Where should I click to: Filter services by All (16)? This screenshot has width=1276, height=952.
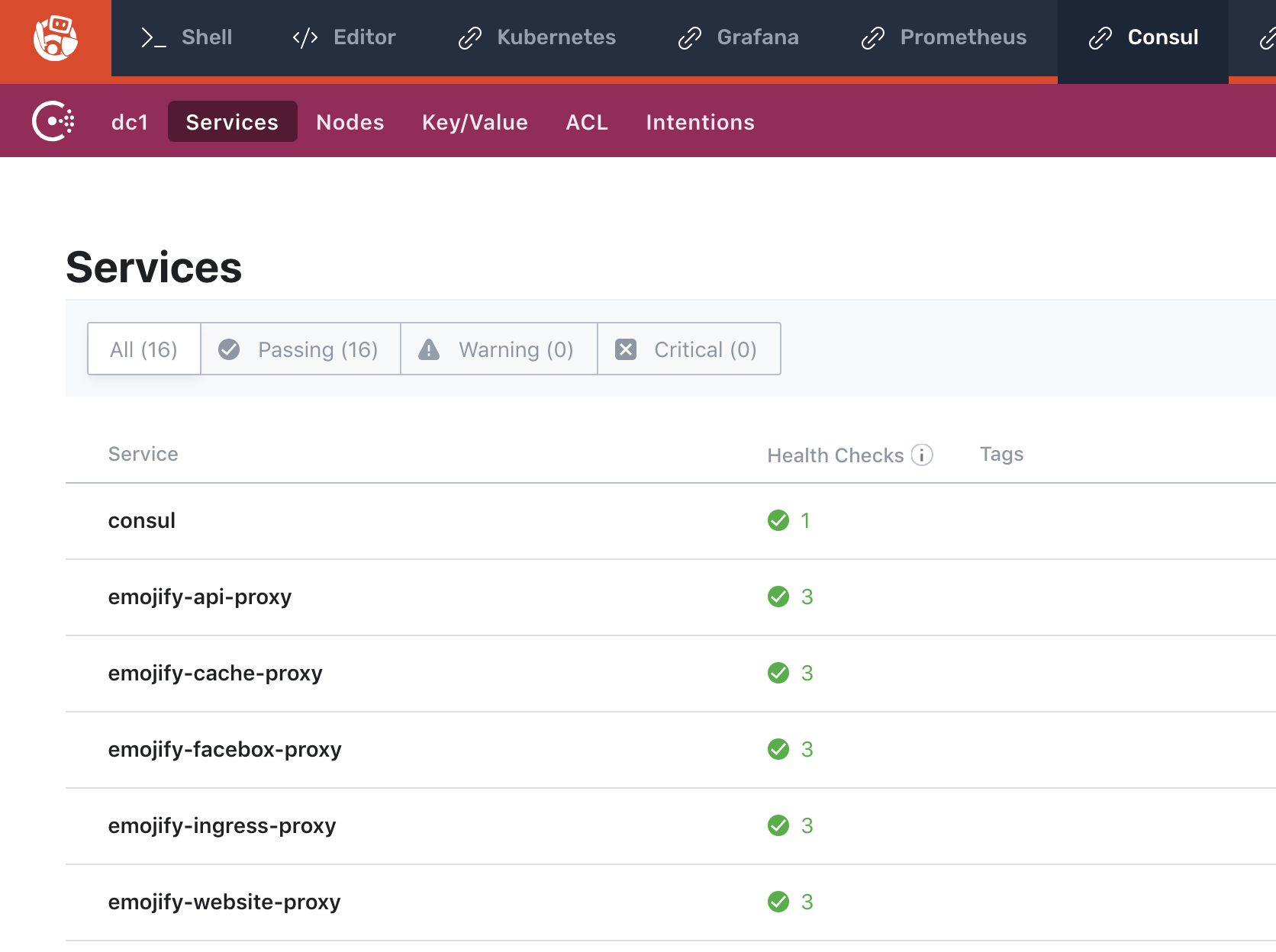pyautogui.click(x=144, y=349)
